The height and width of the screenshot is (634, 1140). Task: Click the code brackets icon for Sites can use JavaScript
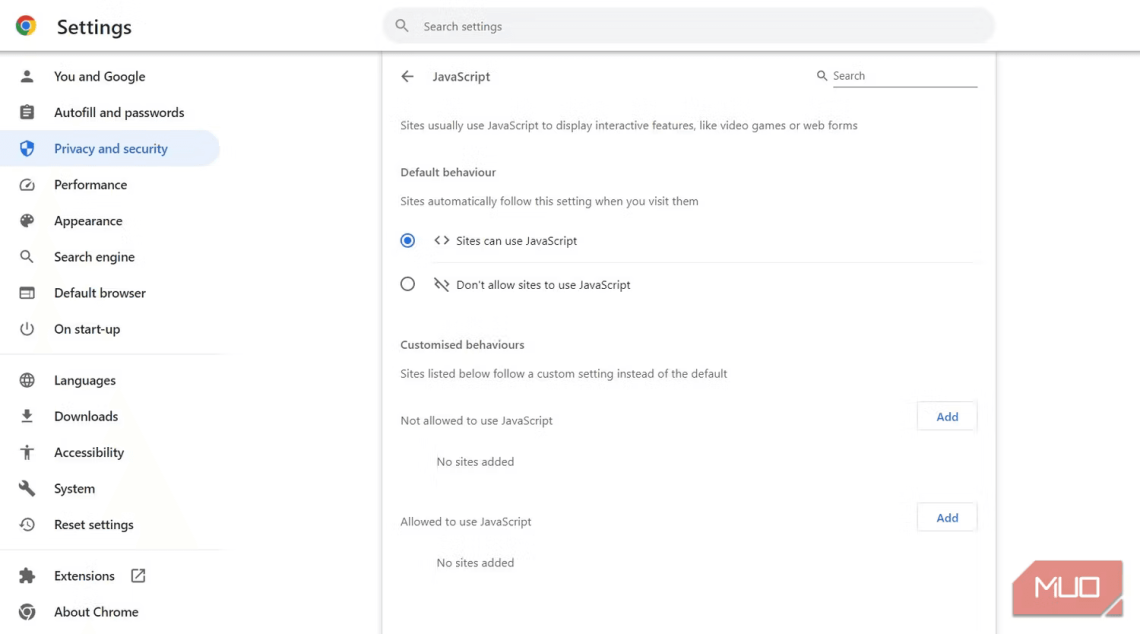441,241
